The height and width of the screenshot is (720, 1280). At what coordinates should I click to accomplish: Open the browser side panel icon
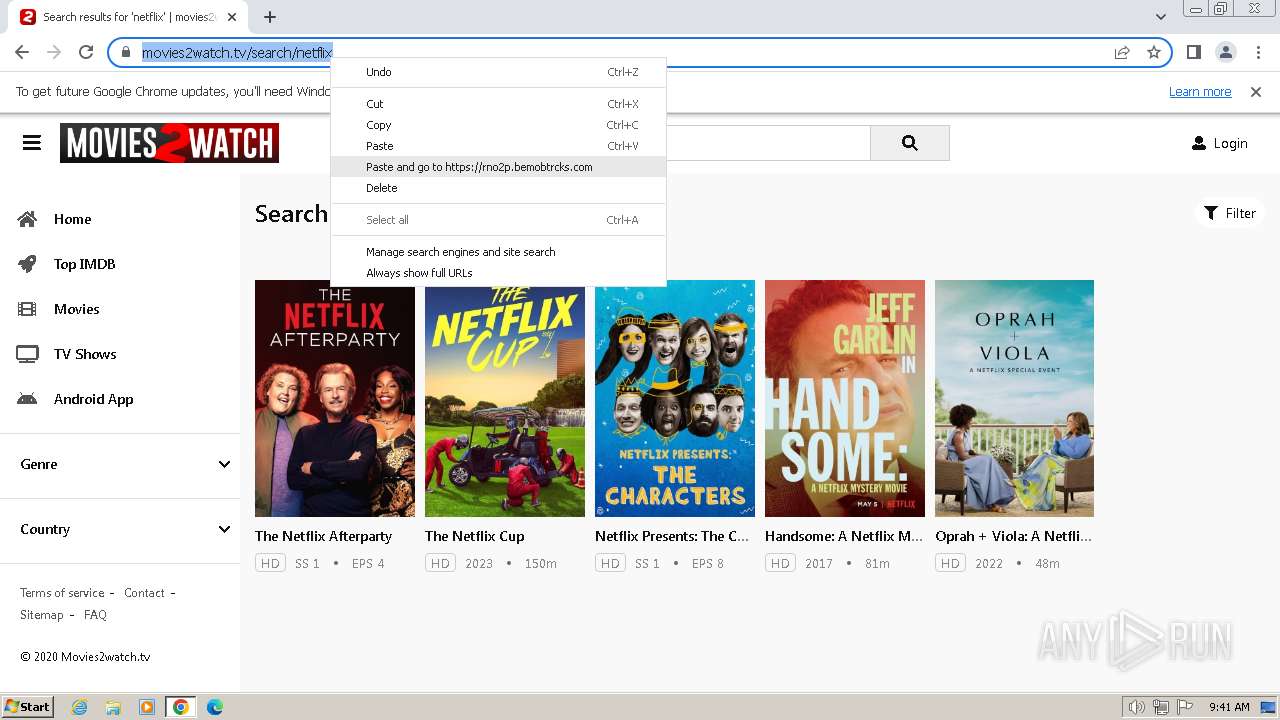(1194, 52)
